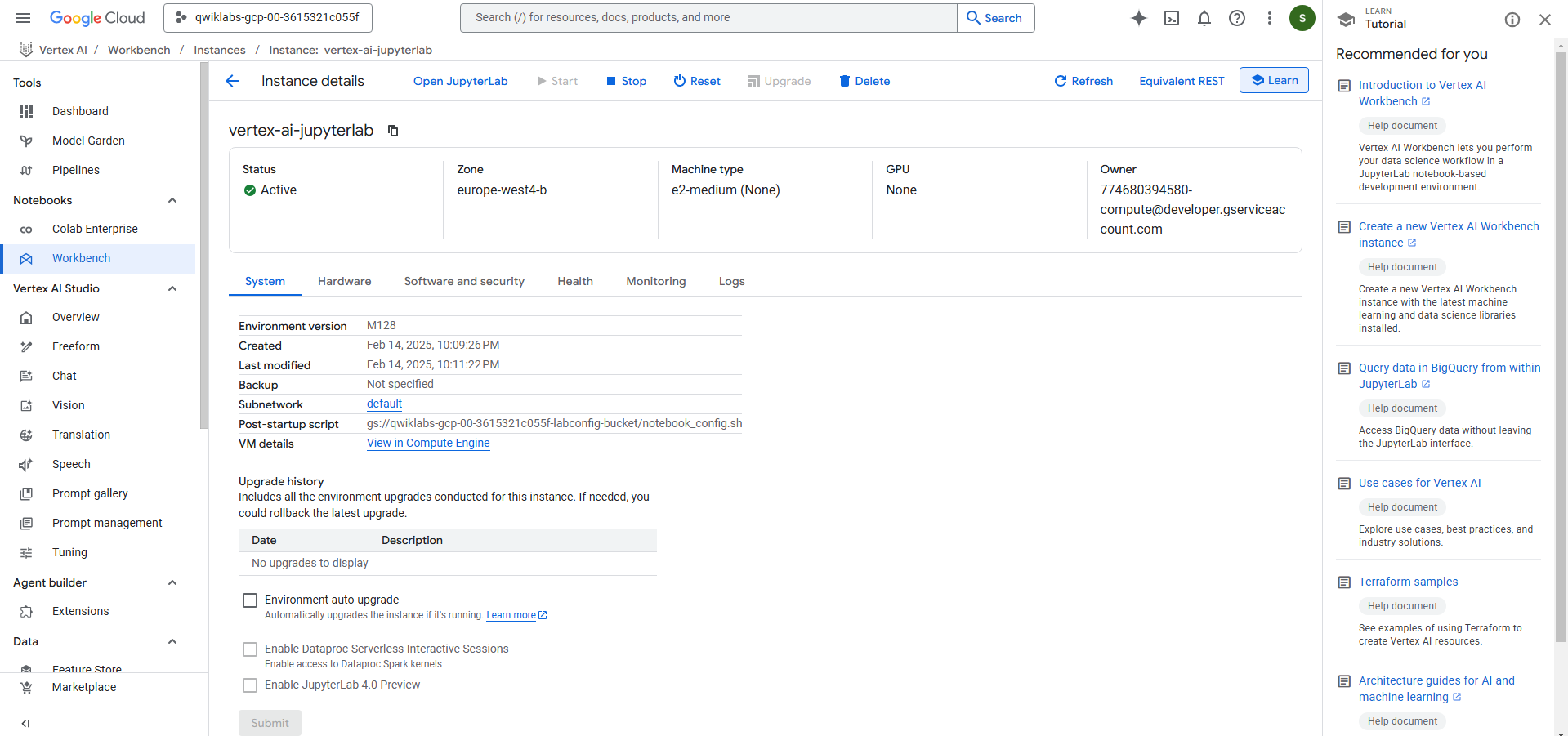
Task: Enable JupyterLab 4.0 Preview checkbox
Action: [250, 685]
